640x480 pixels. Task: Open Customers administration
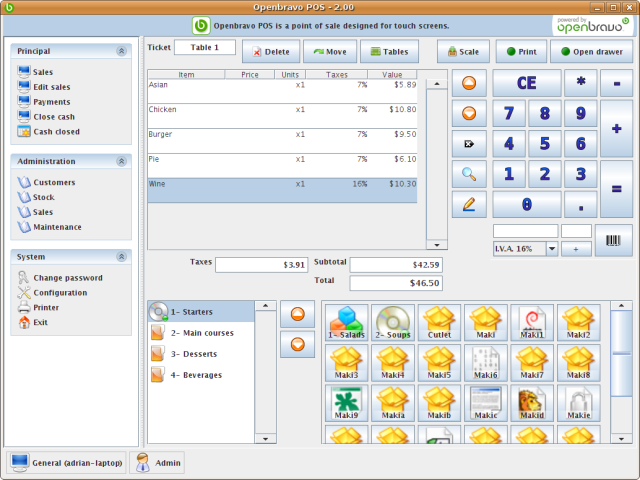47,182
